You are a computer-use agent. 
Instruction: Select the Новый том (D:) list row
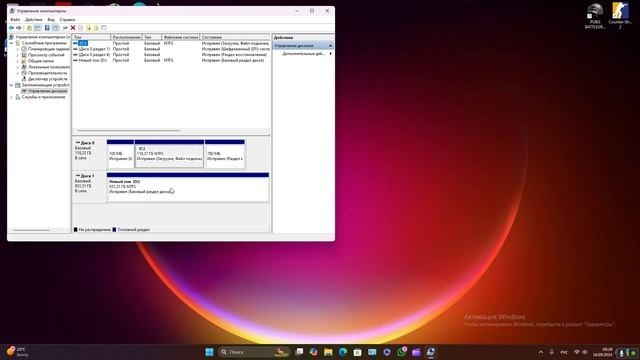[171, 60]
